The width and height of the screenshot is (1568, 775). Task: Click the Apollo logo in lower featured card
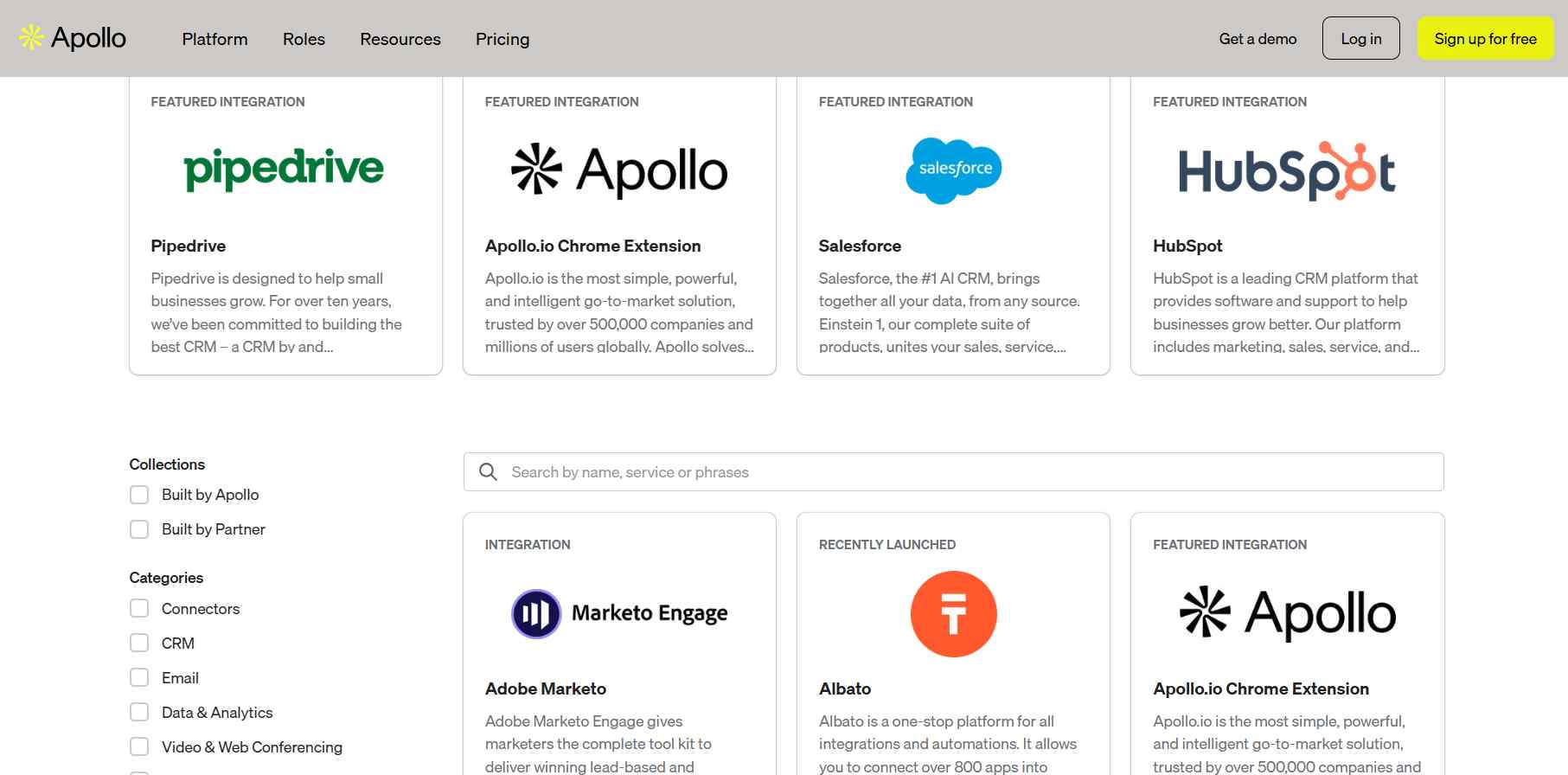point(1287,613)
